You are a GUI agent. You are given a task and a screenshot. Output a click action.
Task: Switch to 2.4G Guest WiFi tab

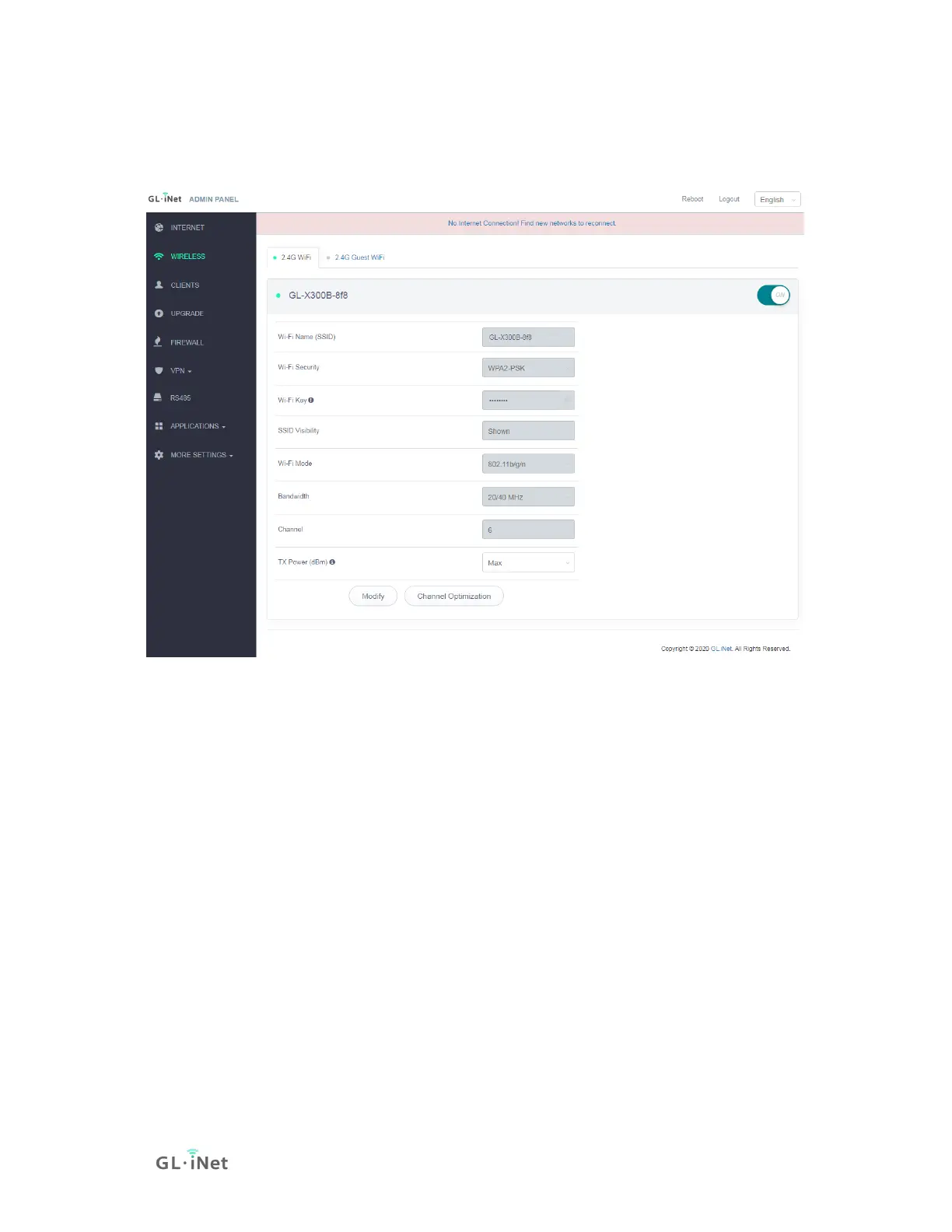[x=355, y=257]
